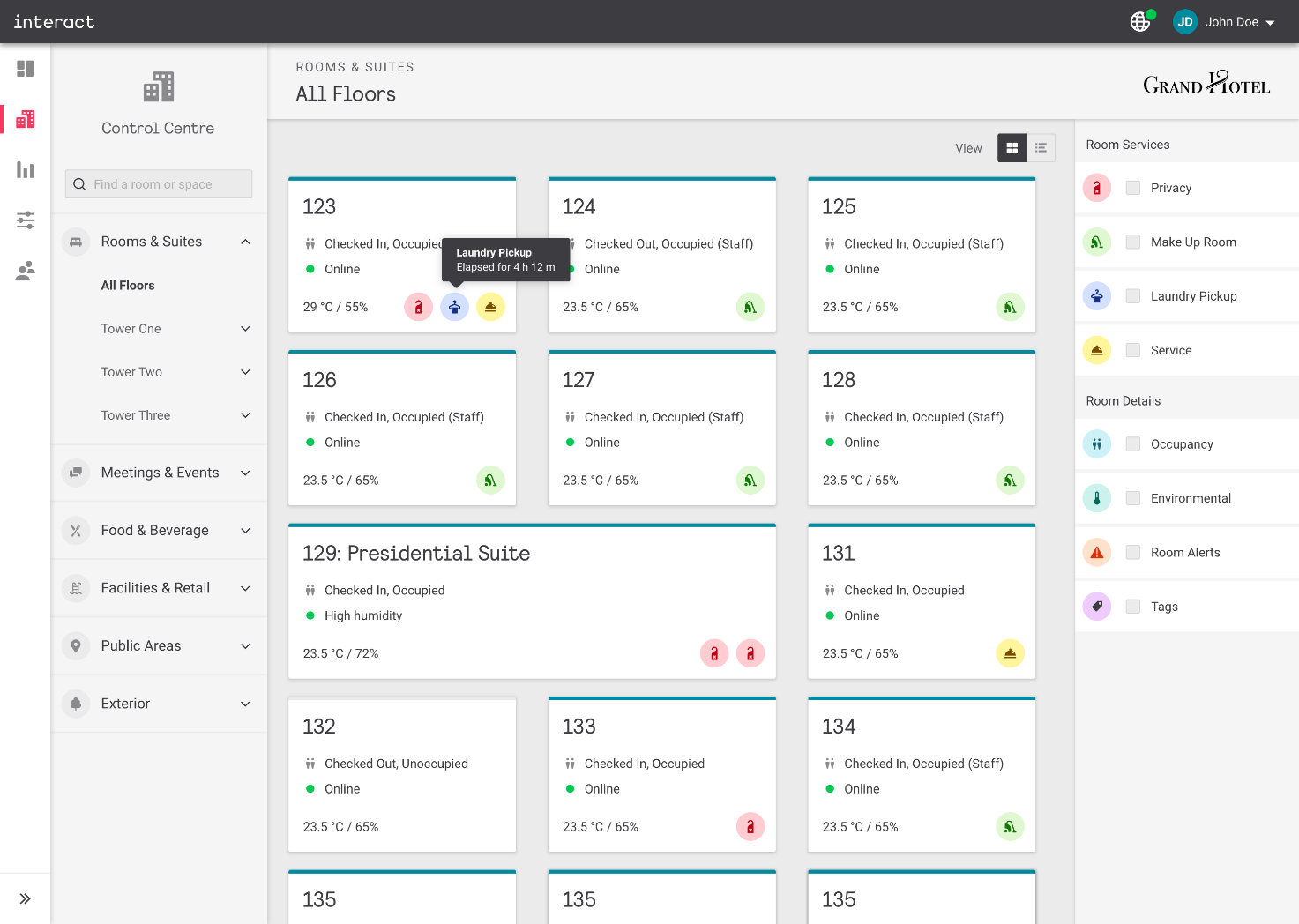Open the globe network status icon
This screenshot has height=924, width=1299.
coord(1140,22)
